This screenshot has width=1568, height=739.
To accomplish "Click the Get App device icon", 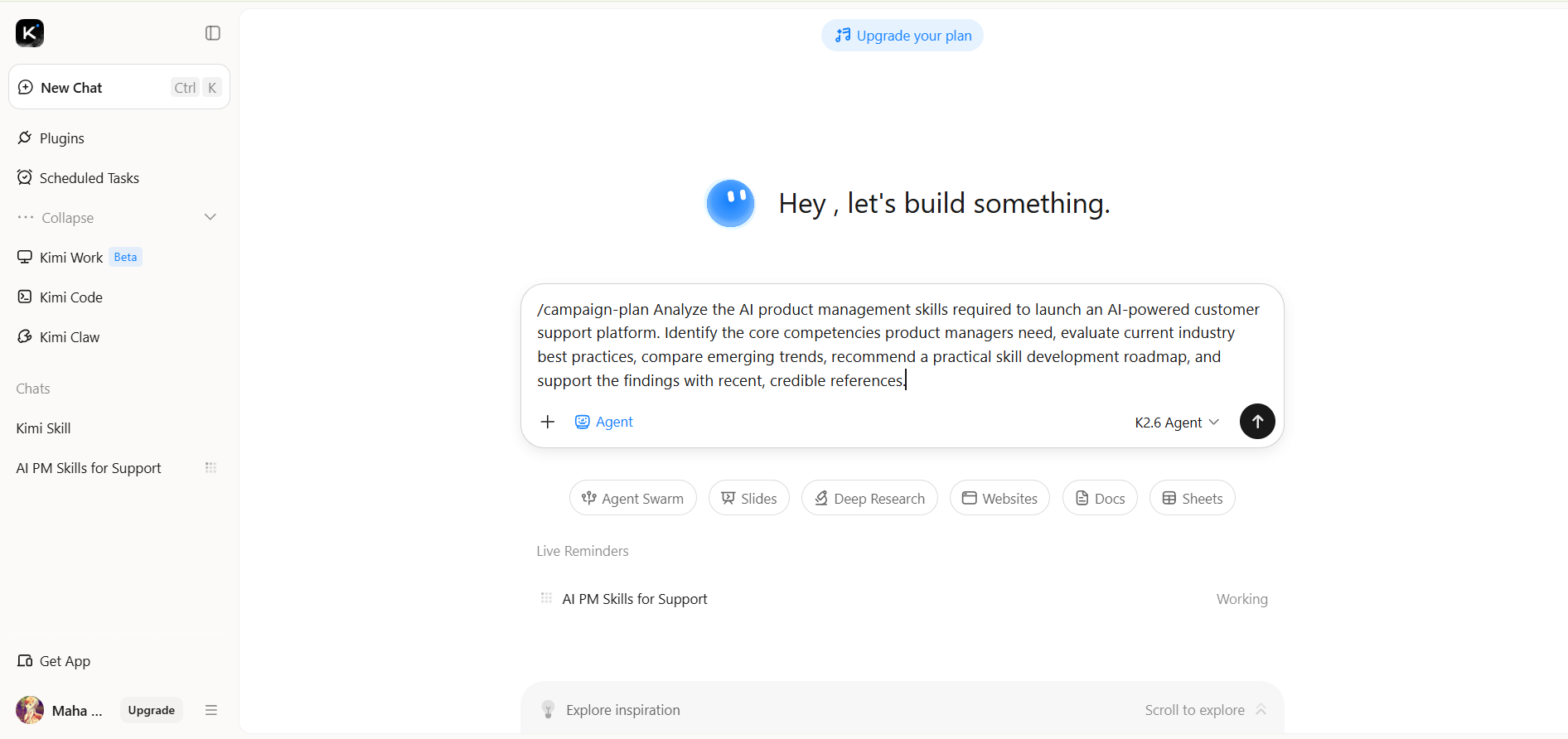I will [x=25, y=660].
